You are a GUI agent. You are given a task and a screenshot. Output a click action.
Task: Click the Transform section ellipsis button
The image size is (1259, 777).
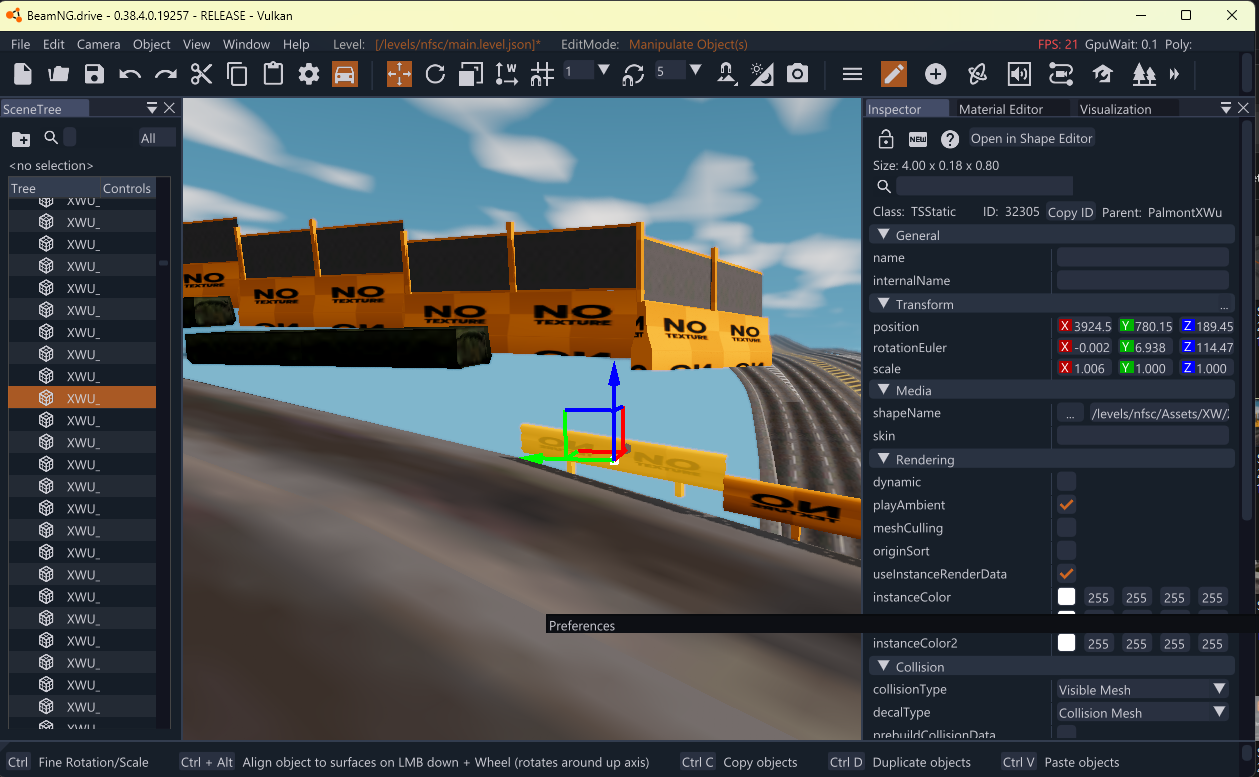click(x=1224, y=304)
